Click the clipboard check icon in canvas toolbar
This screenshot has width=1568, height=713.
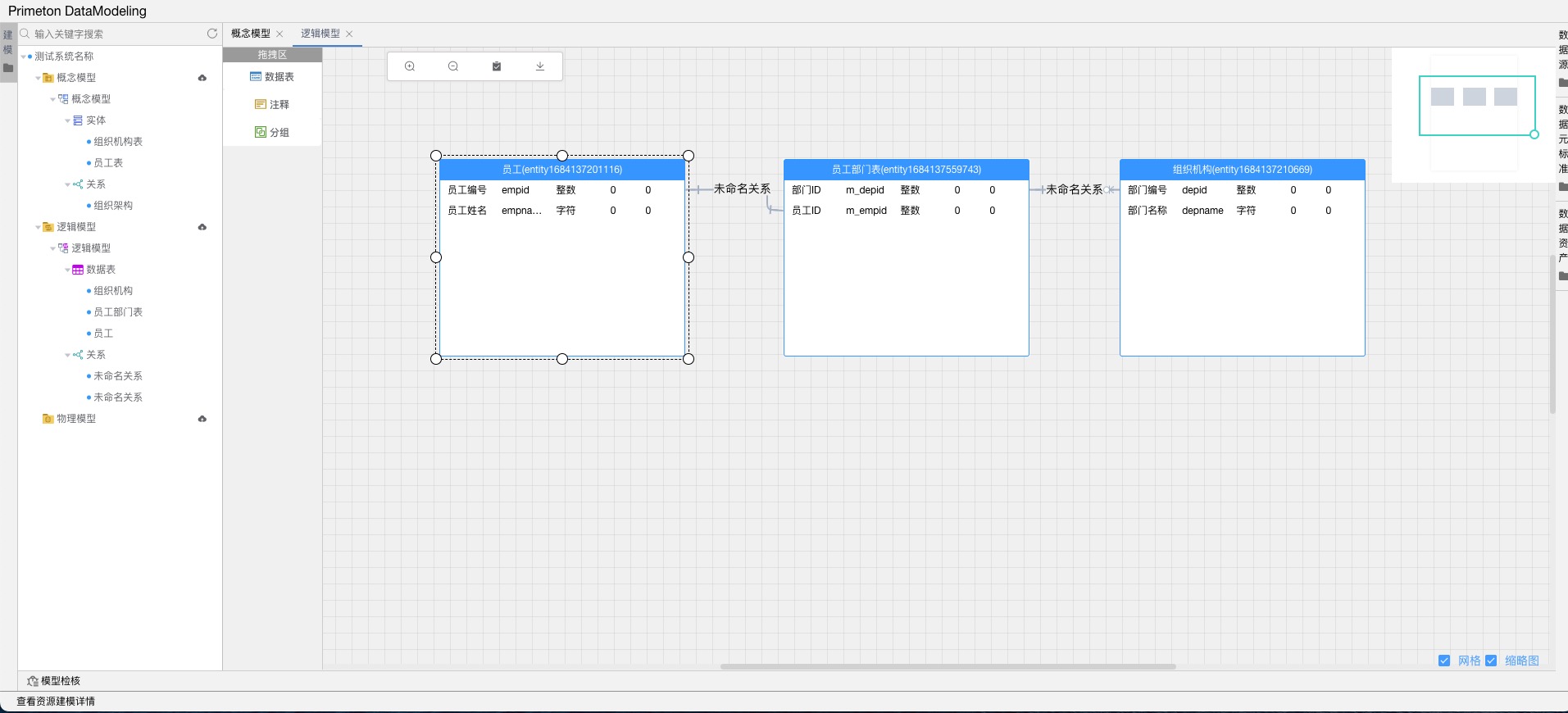[x=497, y=66]
